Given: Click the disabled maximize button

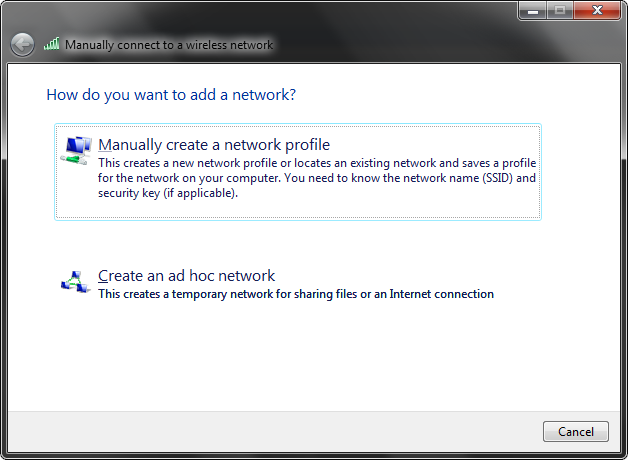Looking at the screenshot, I should 560,10.
